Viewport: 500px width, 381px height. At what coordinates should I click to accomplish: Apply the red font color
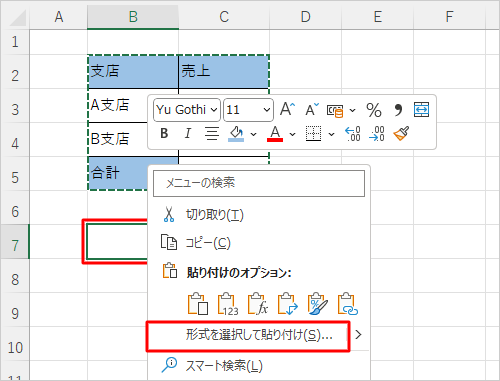(x=275, y=134)
